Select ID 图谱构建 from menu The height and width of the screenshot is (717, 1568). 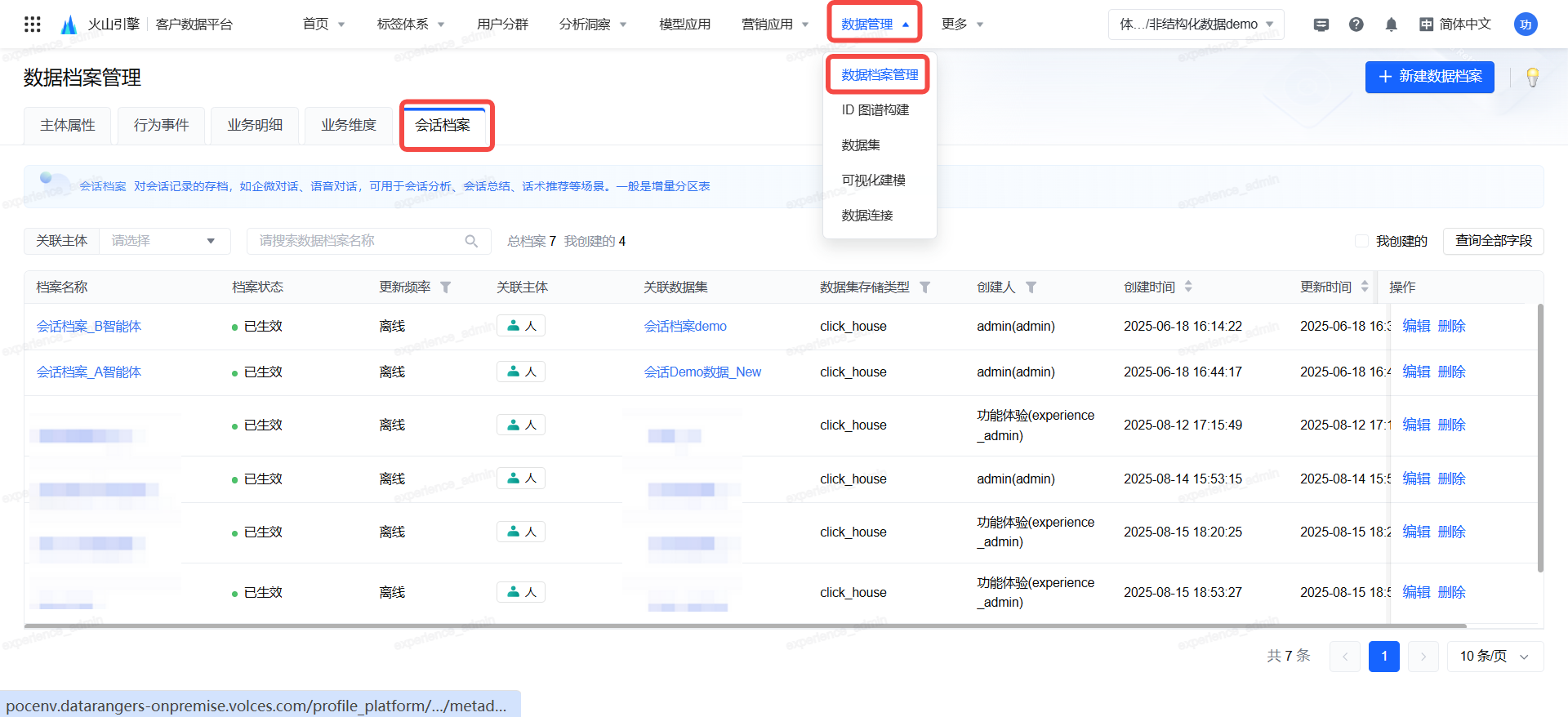(x=875, y=110)
